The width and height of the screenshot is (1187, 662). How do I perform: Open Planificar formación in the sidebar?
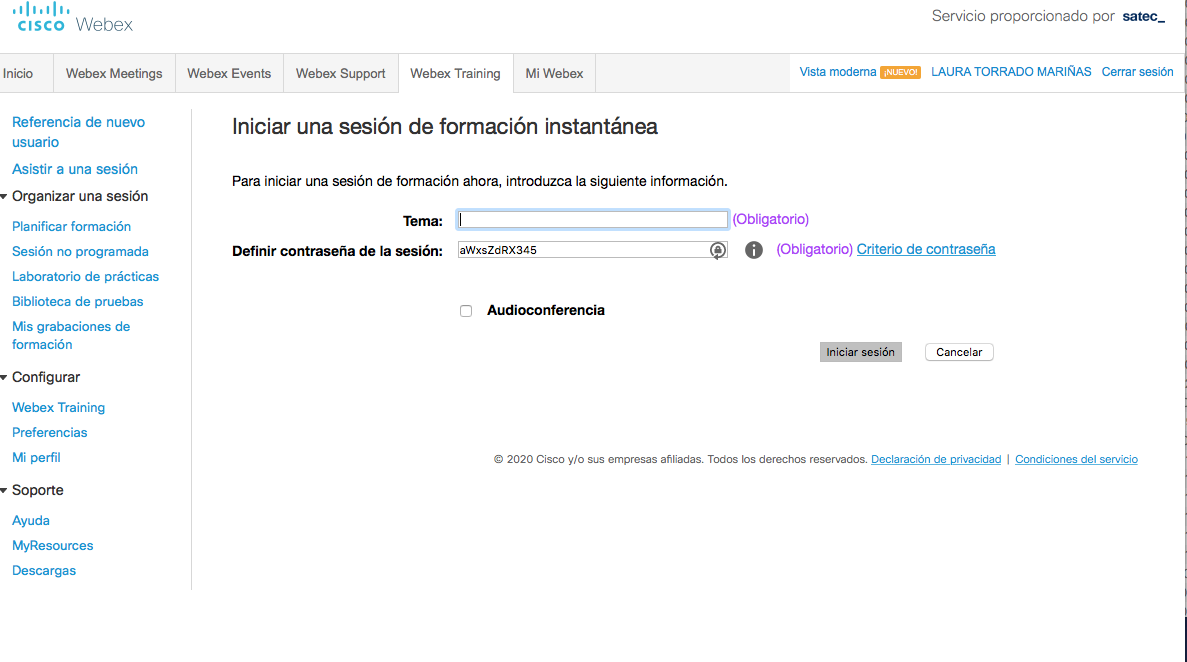coord(71,226)
